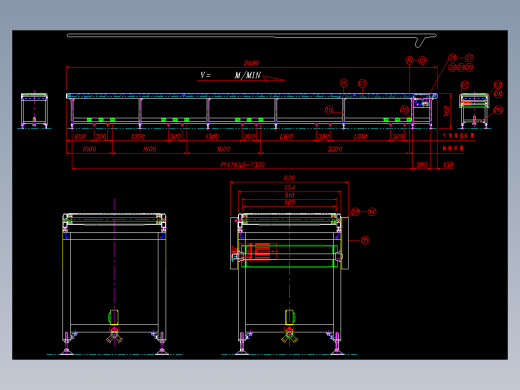Click the 554 width dimension text
The width and height of the screenshot is (520, 390).
point(289,187)
